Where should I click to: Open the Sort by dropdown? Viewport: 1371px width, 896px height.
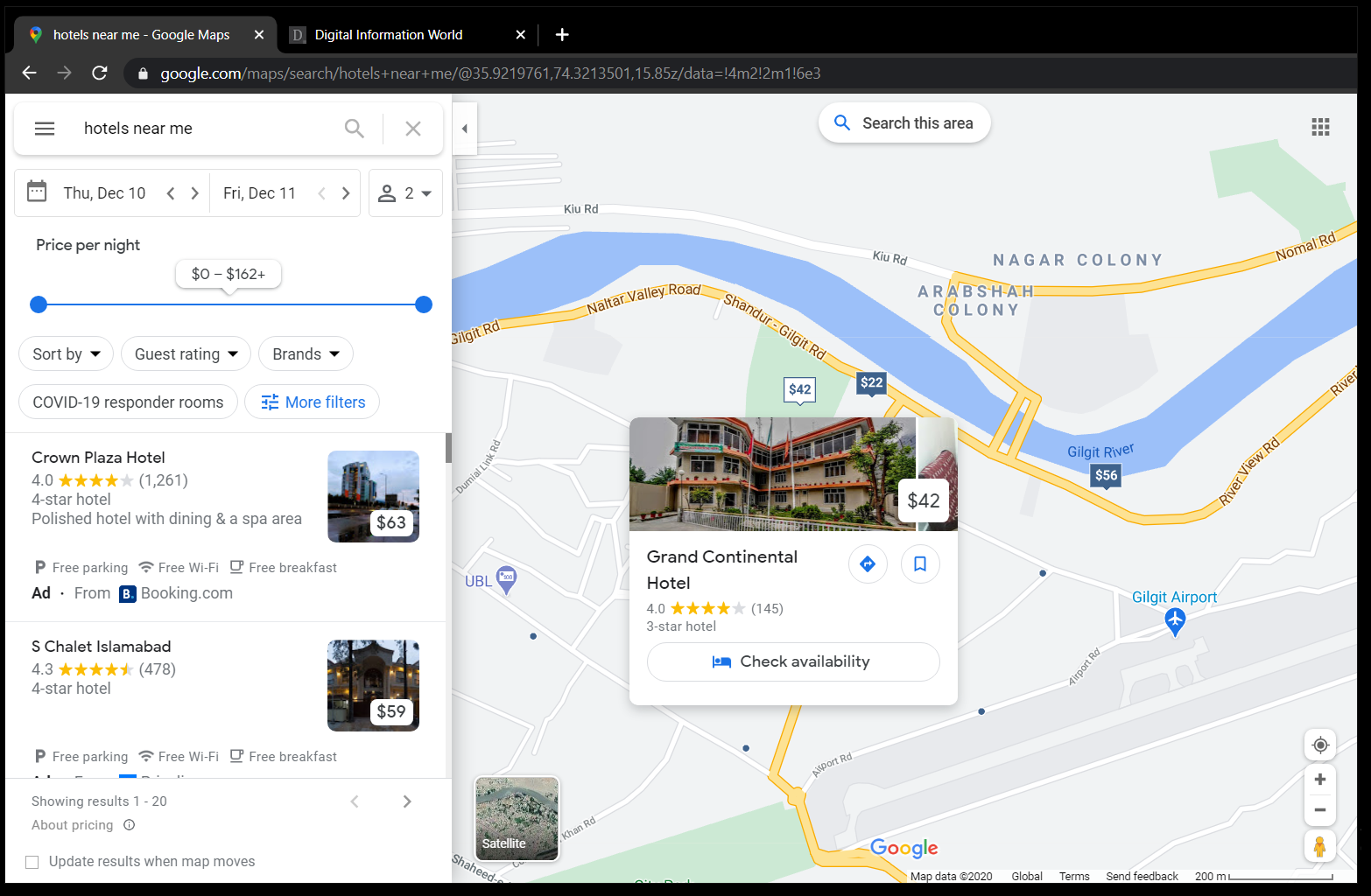[x=66, y=353]
